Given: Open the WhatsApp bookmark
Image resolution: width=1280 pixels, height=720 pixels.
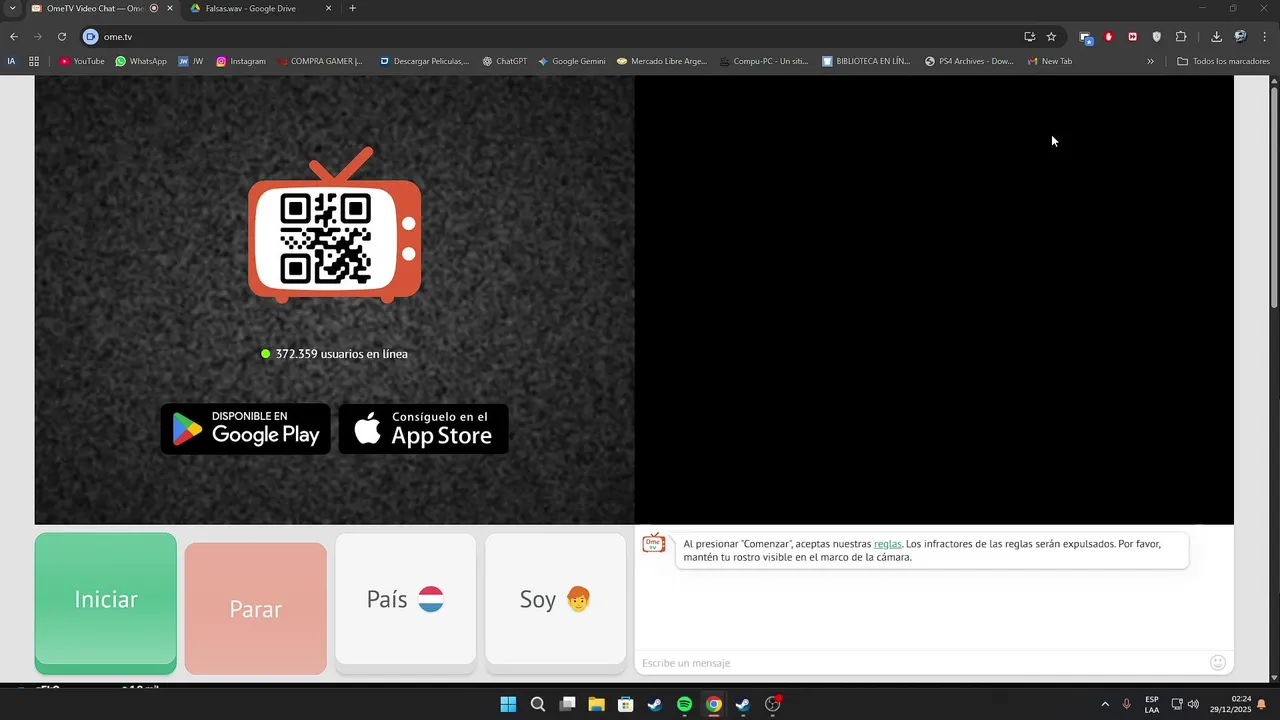Looking at the screenshot, I should [141, 61].
